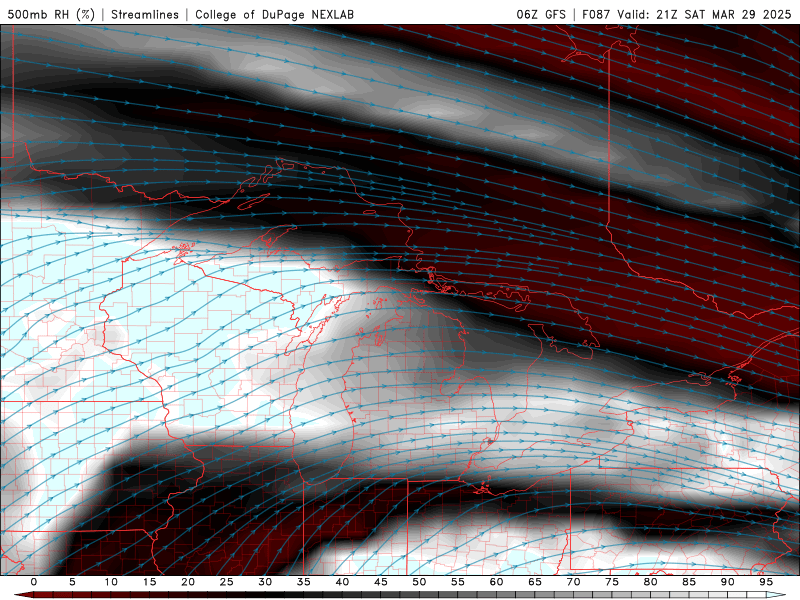Click the colorbar label "0"
800x600 pixels.
pos(34,582)
